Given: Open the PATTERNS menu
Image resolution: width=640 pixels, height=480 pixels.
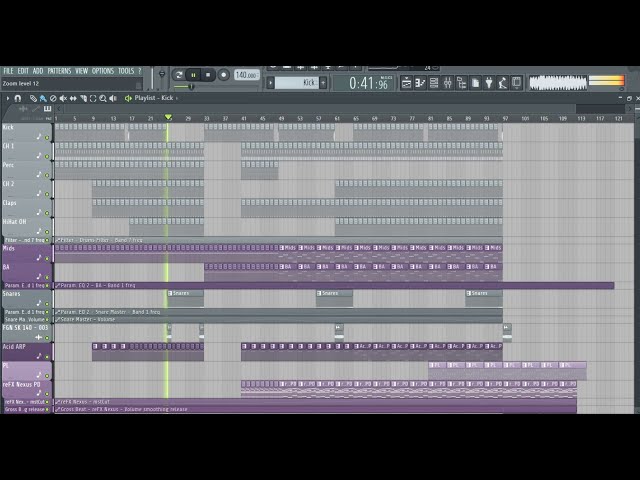Looking at the screenshot, I should point(59,71).
